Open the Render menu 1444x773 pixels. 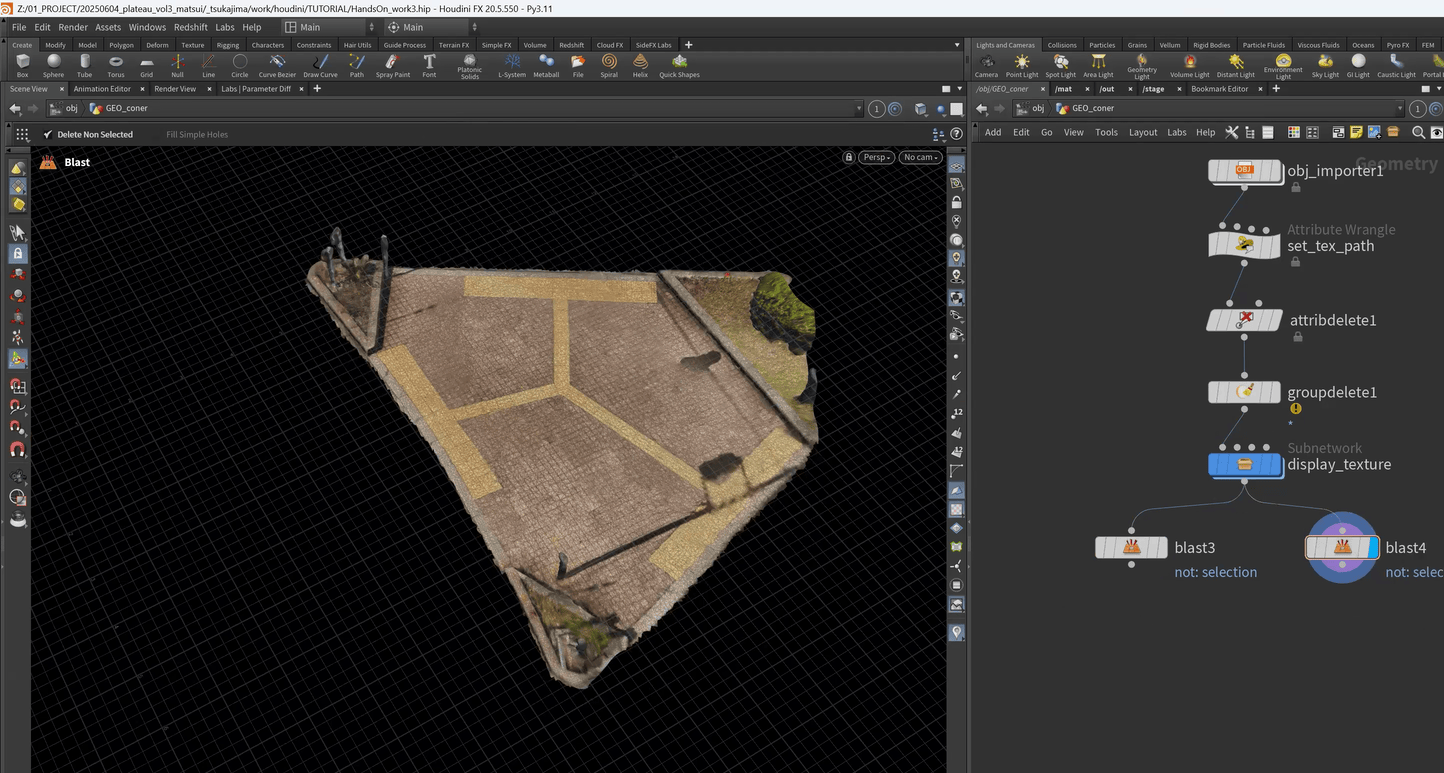click(73, 27)
